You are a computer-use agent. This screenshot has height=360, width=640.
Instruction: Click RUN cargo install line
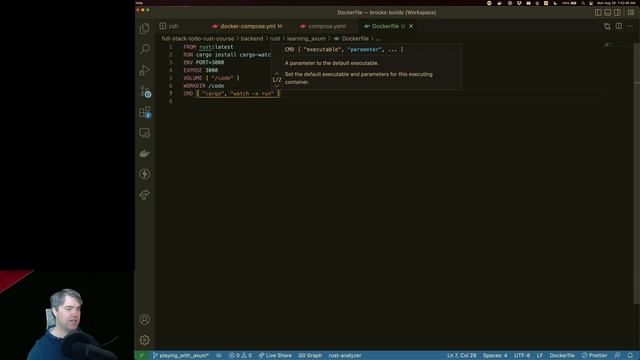227,55
